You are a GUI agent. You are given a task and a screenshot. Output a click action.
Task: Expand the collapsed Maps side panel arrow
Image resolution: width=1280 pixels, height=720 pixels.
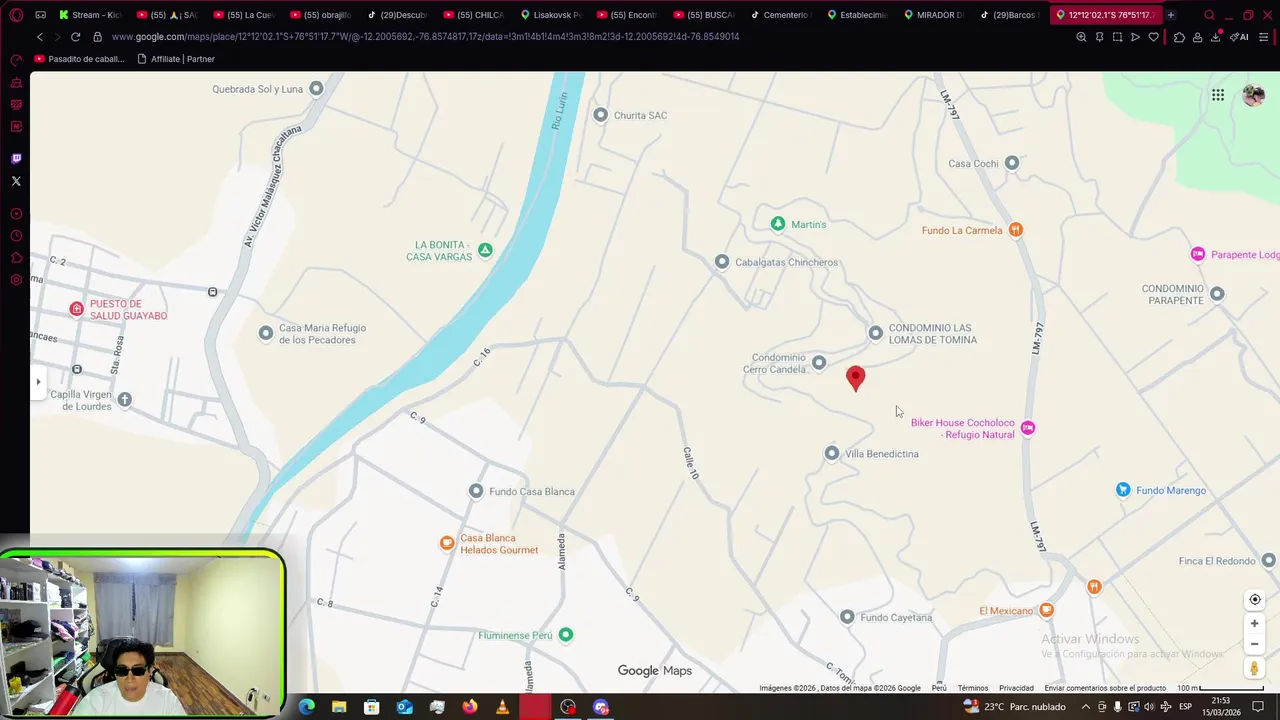tap(38, 381)
